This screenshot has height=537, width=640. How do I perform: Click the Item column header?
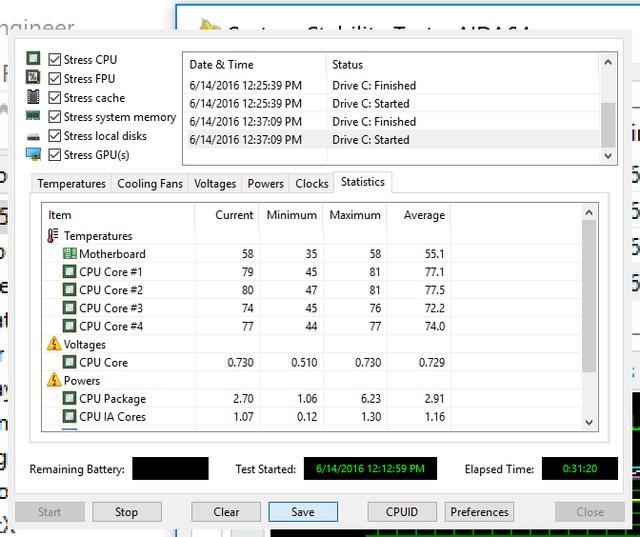[x=118, y=215]
